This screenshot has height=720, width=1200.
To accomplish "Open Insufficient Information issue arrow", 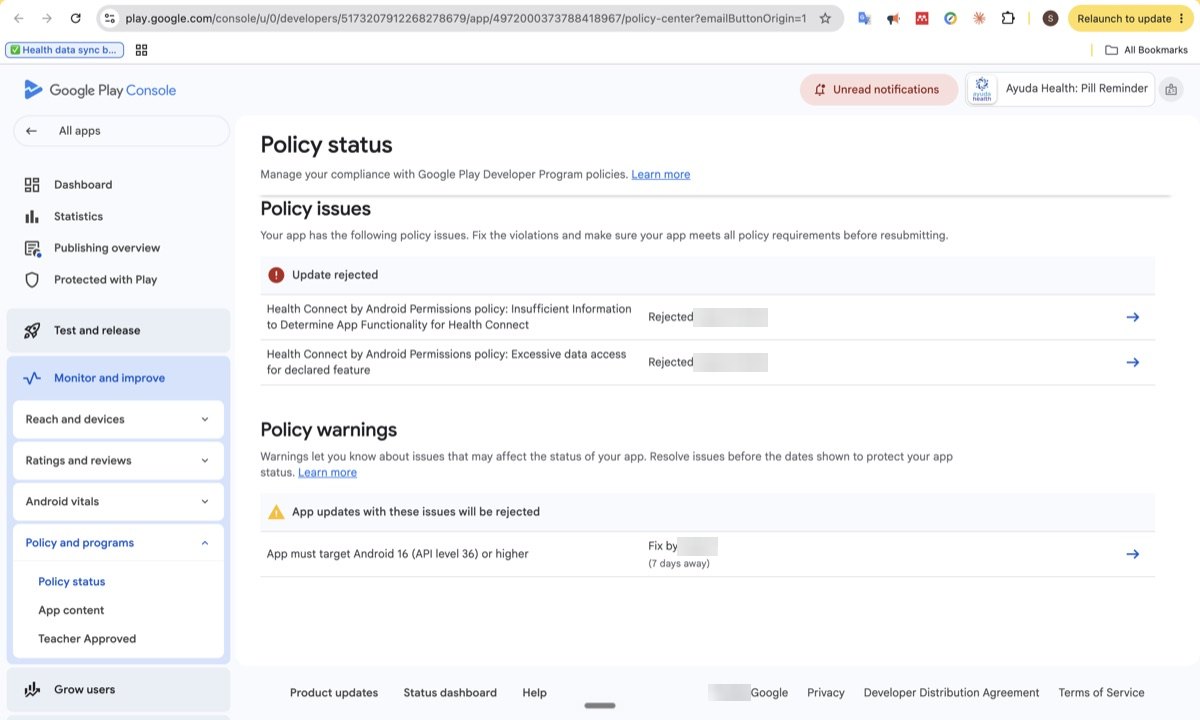I will click(1132, 317).
